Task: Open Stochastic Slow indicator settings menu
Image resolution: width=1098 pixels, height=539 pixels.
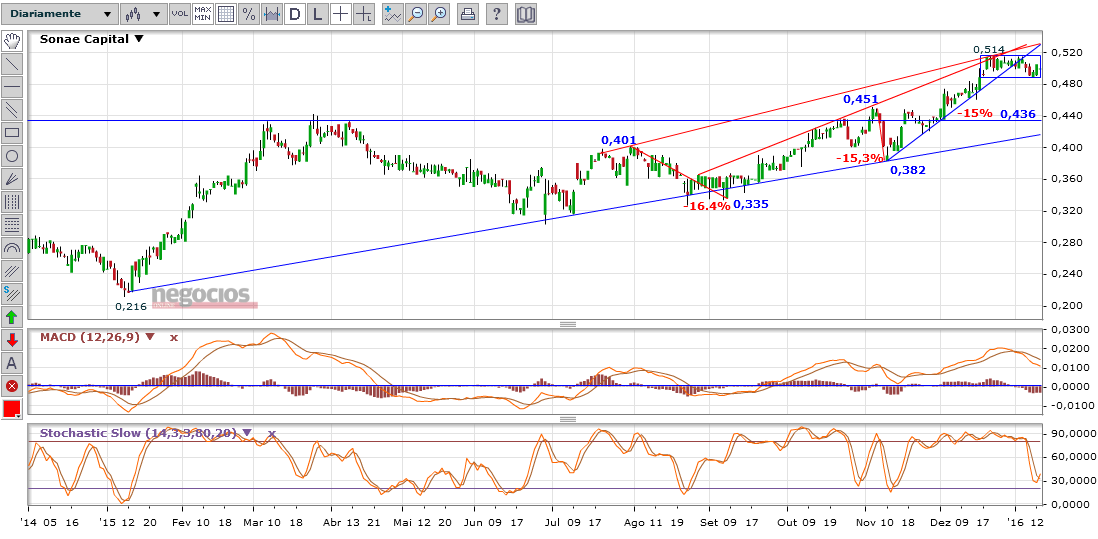Action: click(x=247, y=434)
